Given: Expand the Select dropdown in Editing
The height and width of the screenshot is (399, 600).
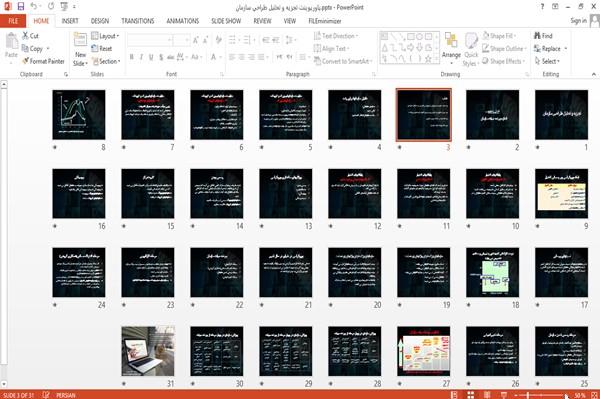Looking at the screenshot, I should [x=547, y=61].
